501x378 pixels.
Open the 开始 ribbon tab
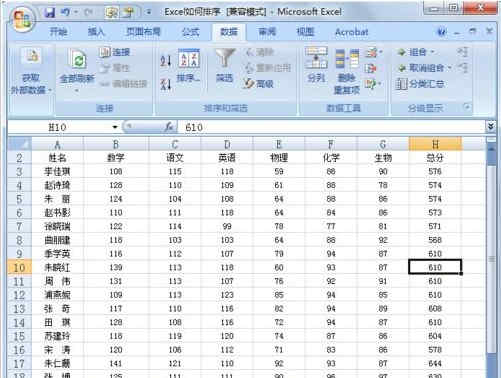[58, 32]
